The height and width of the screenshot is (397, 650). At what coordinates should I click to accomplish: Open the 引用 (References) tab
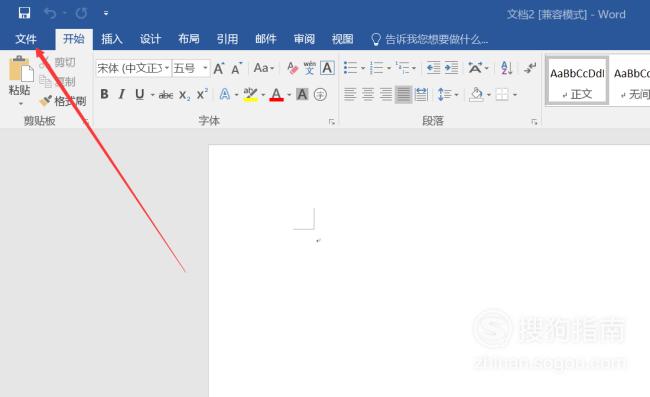pos(227,39)
